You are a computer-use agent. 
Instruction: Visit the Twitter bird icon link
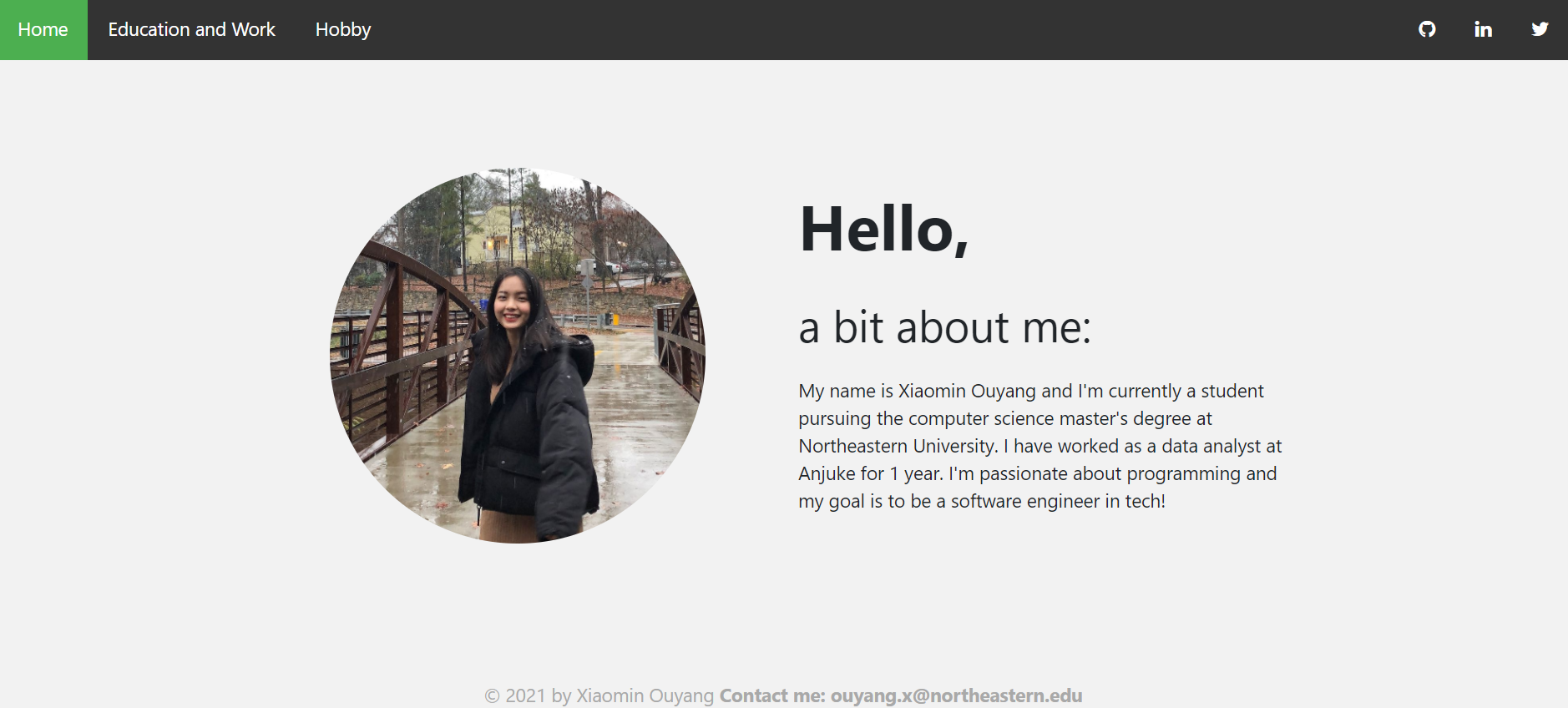point(1540,29)
